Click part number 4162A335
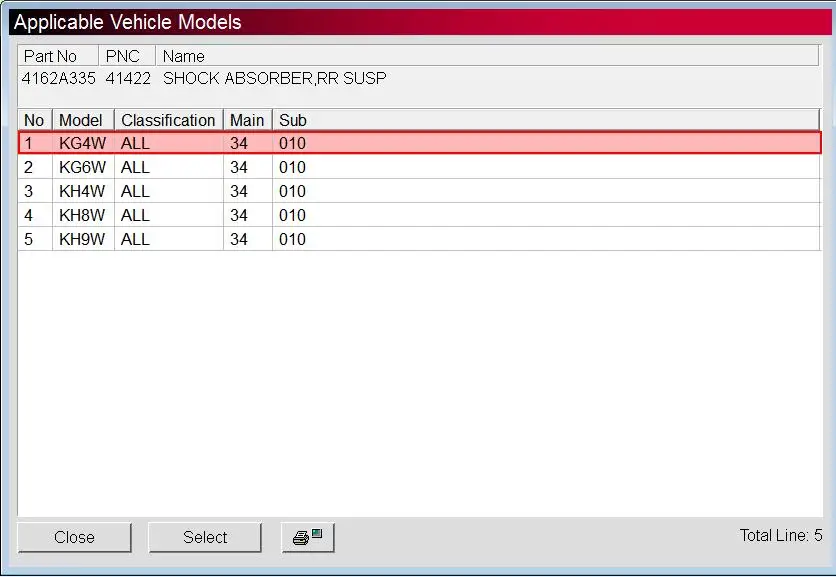Viewport: 836px width, 577px height. pyautogui.click(x=59, y=78)
